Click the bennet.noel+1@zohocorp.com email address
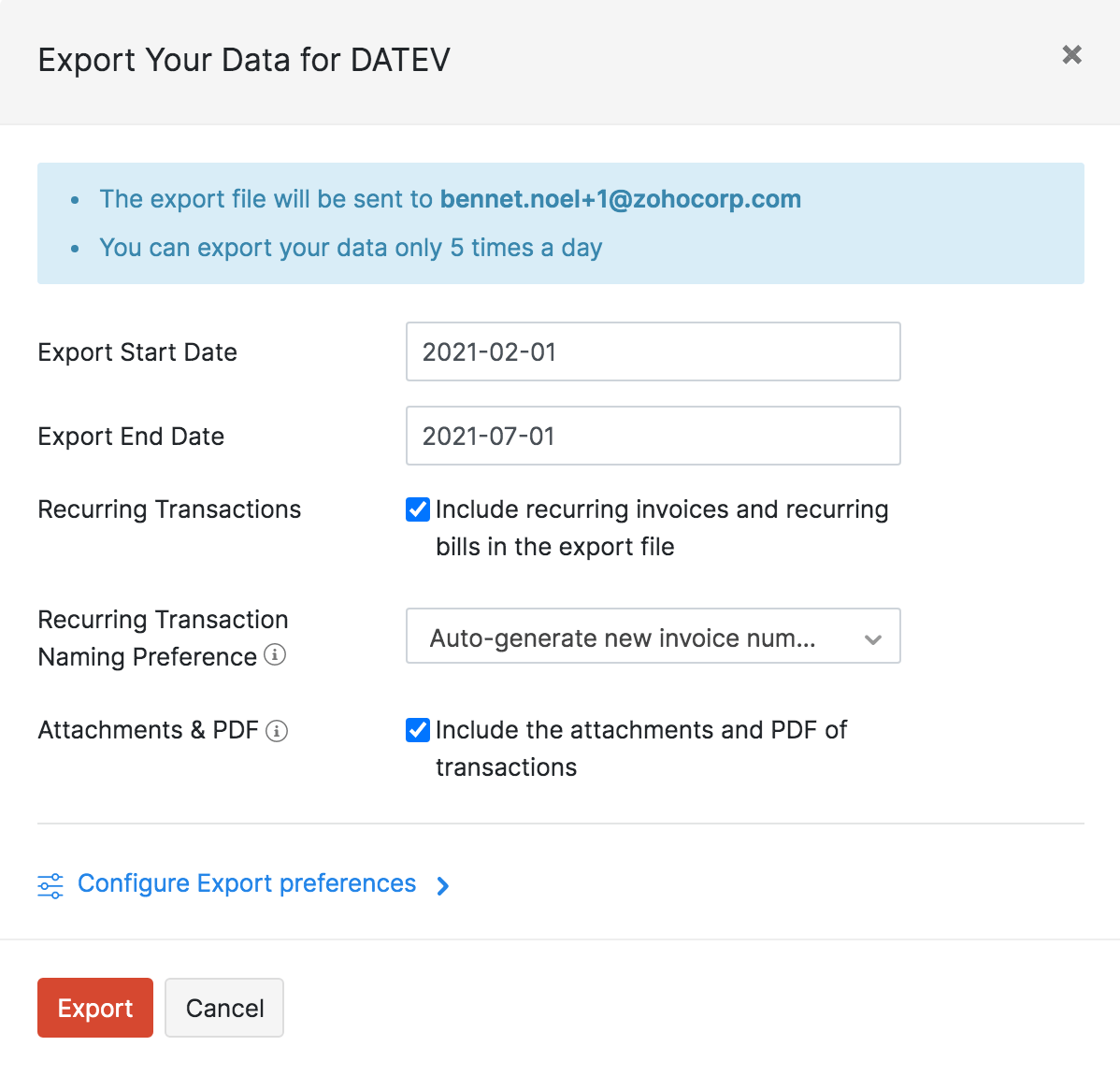Image resolution: width=1120 pixels, height=1075 pixels. pos(620,199)
